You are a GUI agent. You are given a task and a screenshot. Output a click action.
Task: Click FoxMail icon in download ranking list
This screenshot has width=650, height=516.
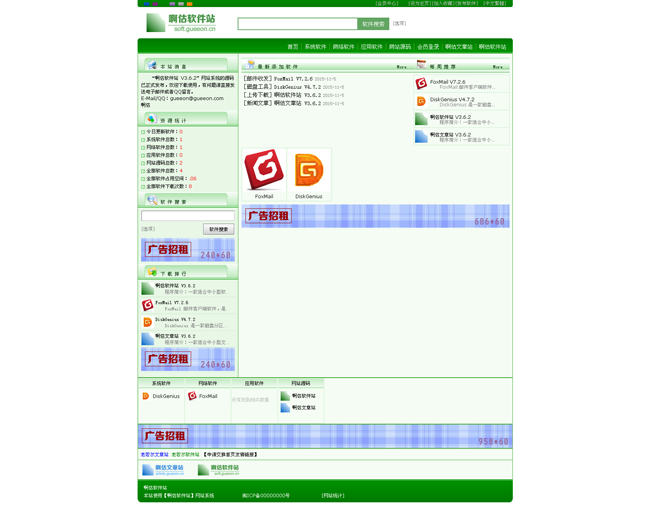click(x=148, y=305)
